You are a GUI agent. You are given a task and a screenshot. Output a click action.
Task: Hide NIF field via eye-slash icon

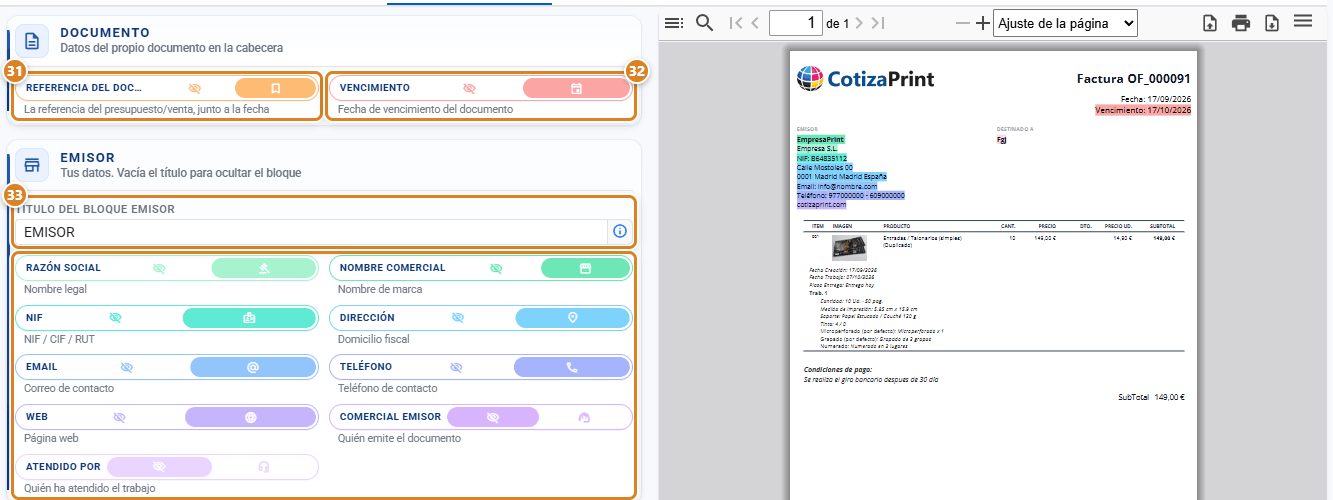pyautogui.click(x=115, y=318)
